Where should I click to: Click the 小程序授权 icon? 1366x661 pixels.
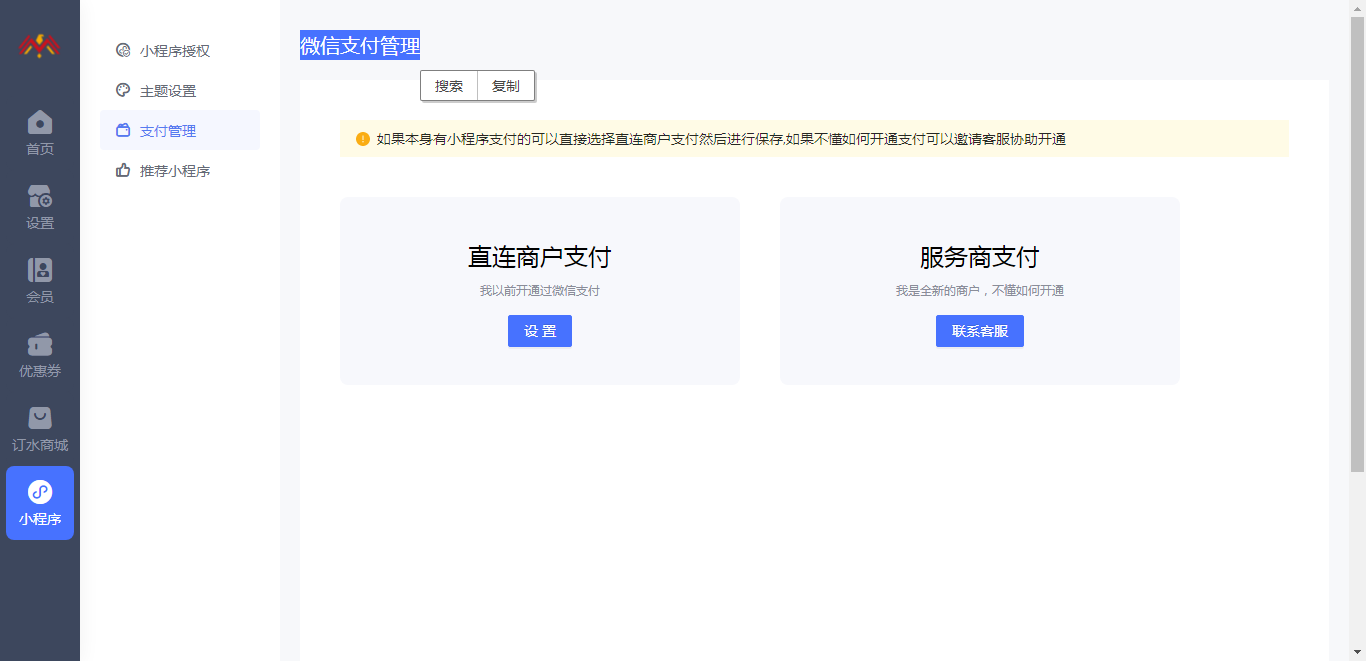click(x=123, y=51)
